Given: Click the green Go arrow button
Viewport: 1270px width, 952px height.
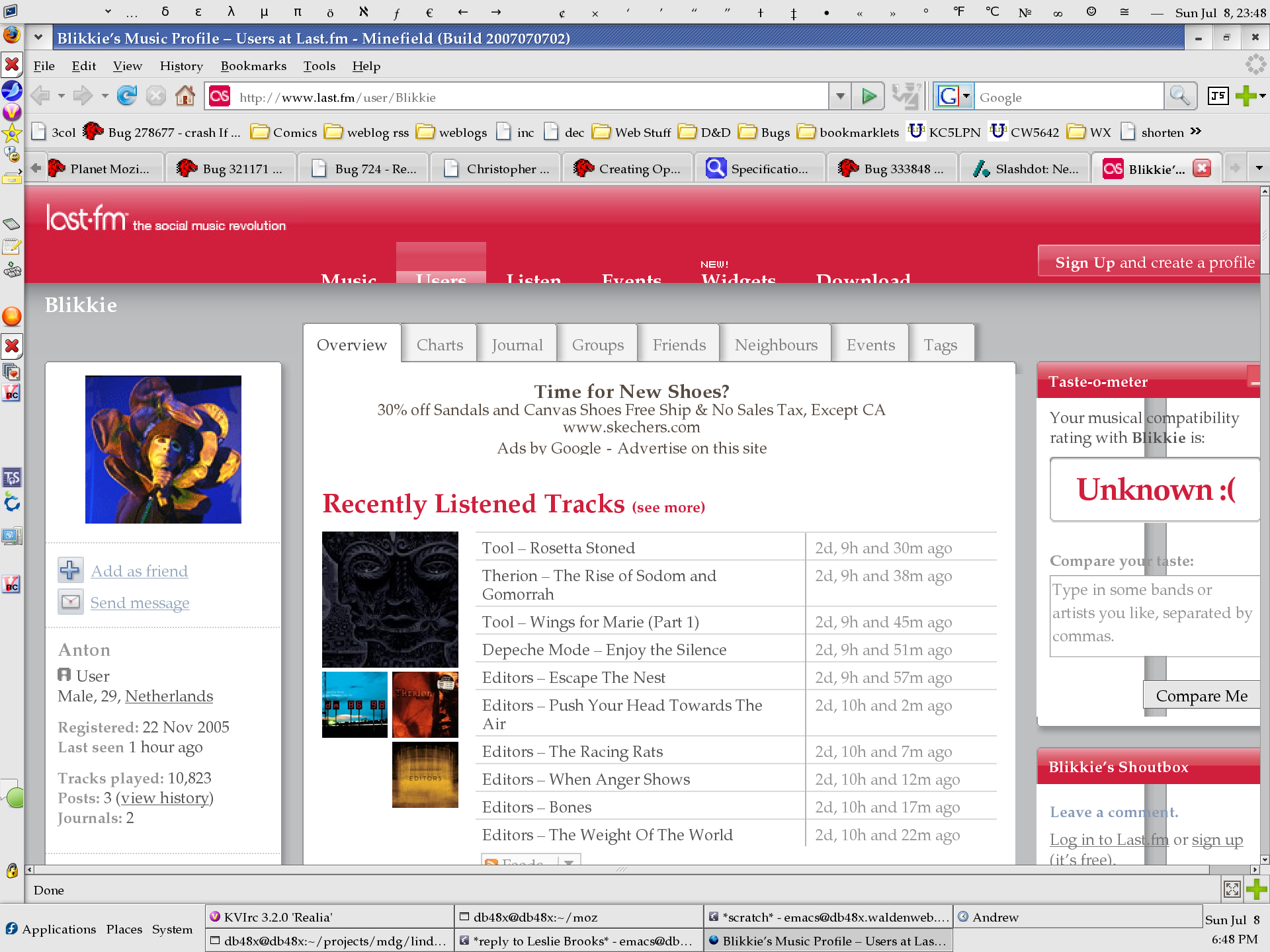Looking at the screenshot, I should click(868, 97).
